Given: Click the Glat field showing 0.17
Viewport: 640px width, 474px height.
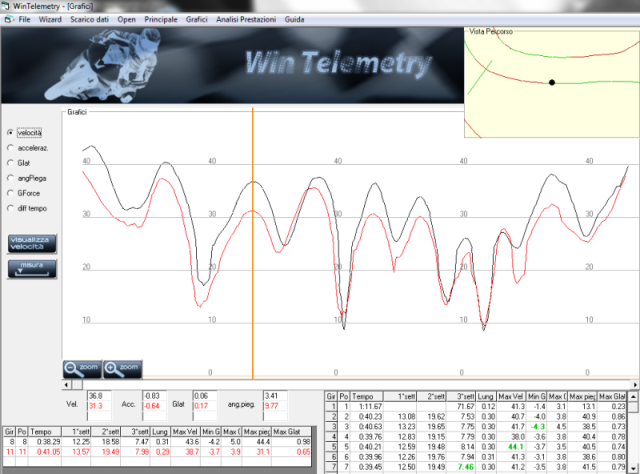Looking at the screenshot, I should coord(205,406).
